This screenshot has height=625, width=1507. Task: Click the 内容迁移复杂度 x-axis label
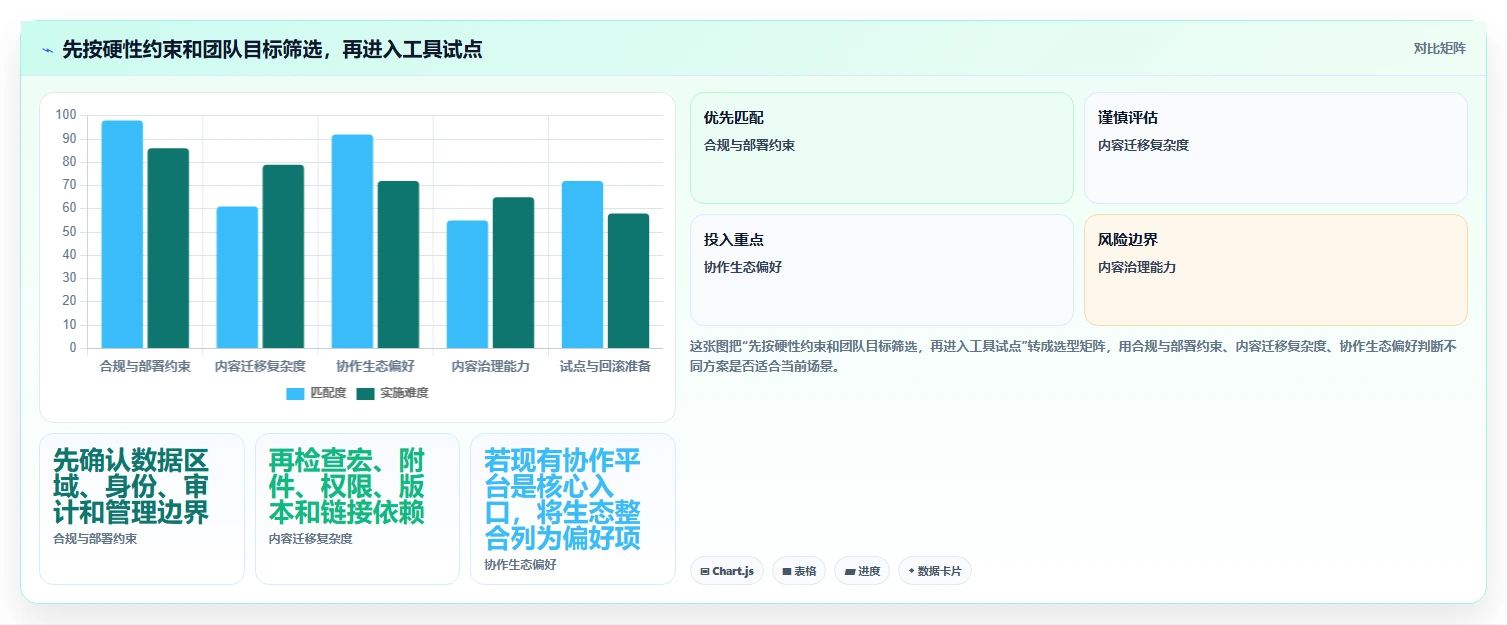coord(260,366)
